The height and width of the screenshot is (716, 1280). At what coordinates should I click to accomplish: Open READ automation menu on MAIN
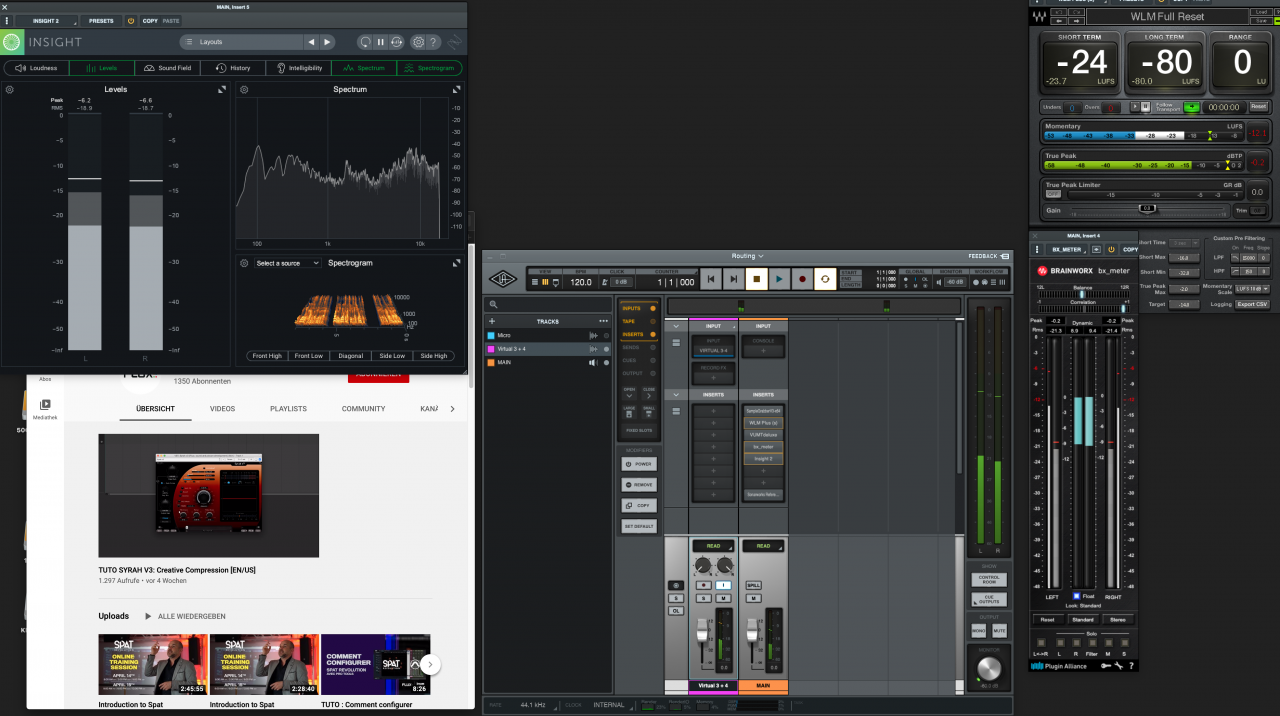coord(764,546)
